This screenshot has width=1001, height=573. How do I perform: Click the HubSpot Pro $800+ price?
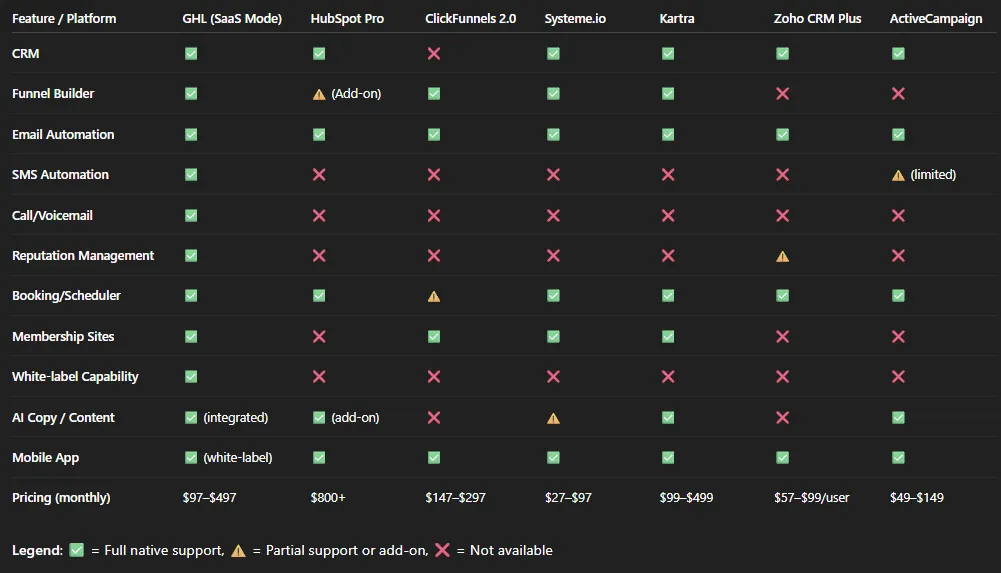[x=327, y=498]
